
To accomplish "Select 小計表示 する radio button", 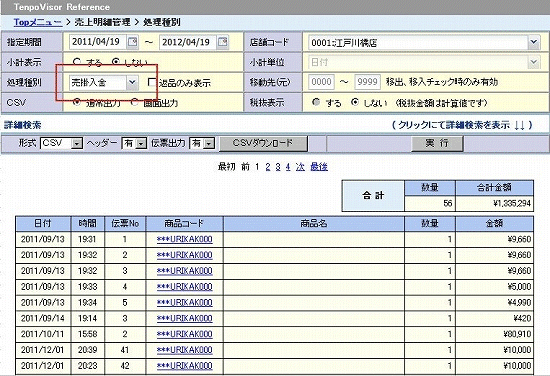I will [77, 62].
